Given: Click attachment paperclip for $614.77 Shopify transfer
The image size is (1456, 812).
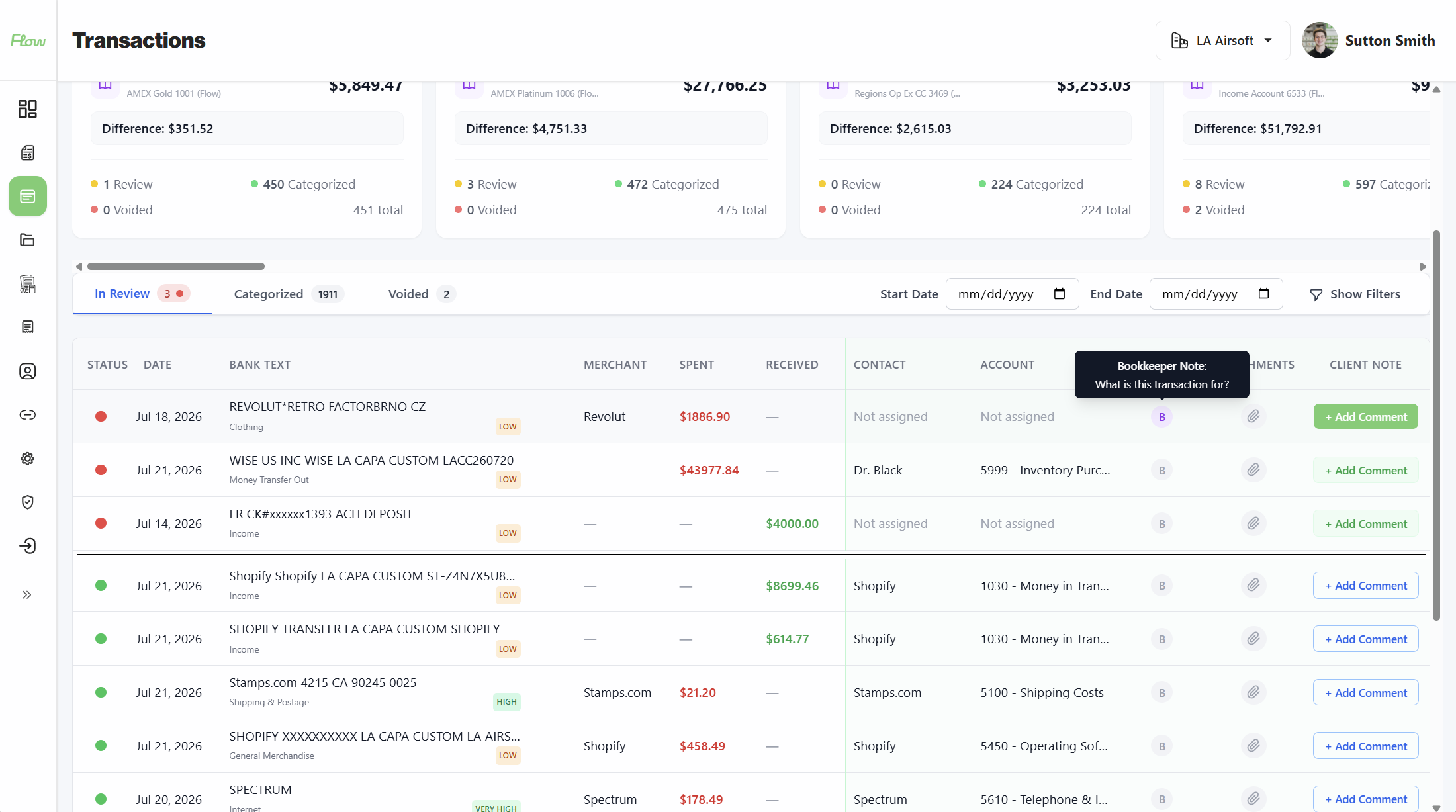Looking at the screenshot, I should [1253, 639].
